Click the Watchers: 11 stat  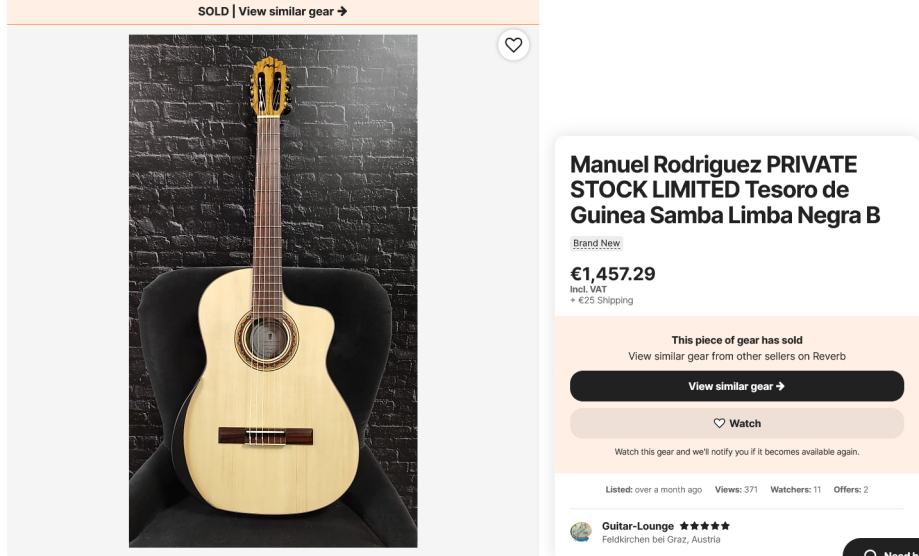tap(795, 489)
